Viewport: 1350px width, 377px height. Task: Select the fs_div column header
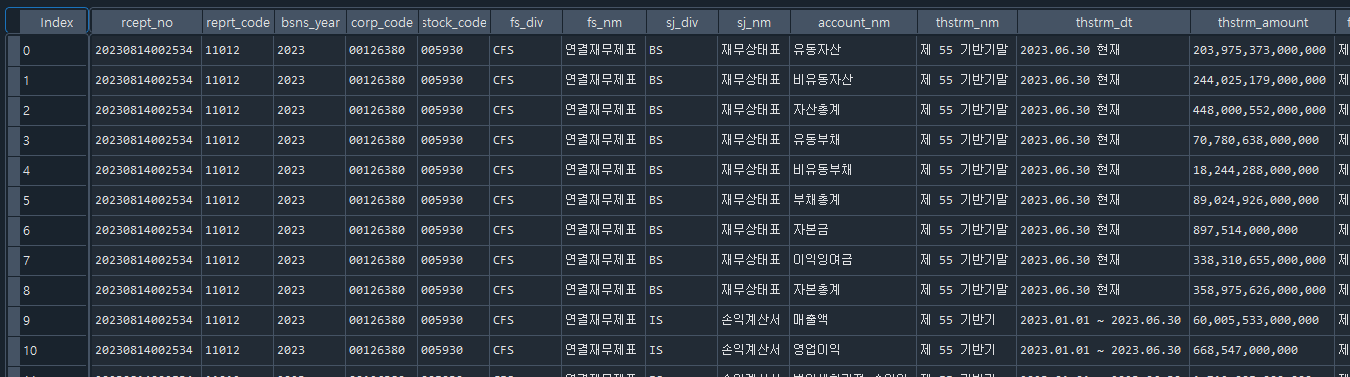(526, 22)
